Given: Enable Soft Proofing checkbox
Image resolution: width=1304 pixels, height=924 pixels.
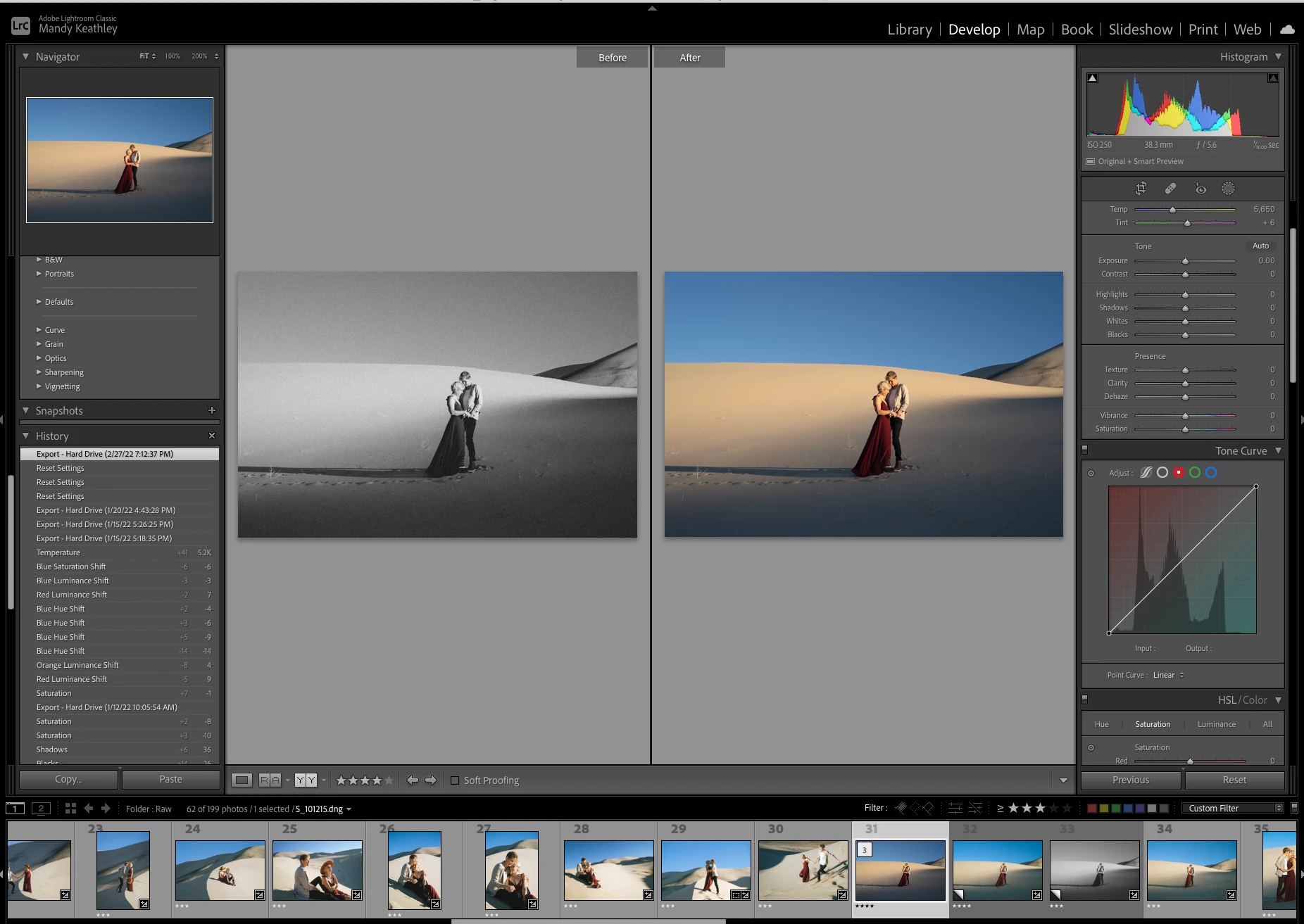Looking at the screenshot, I should point(455,780).
